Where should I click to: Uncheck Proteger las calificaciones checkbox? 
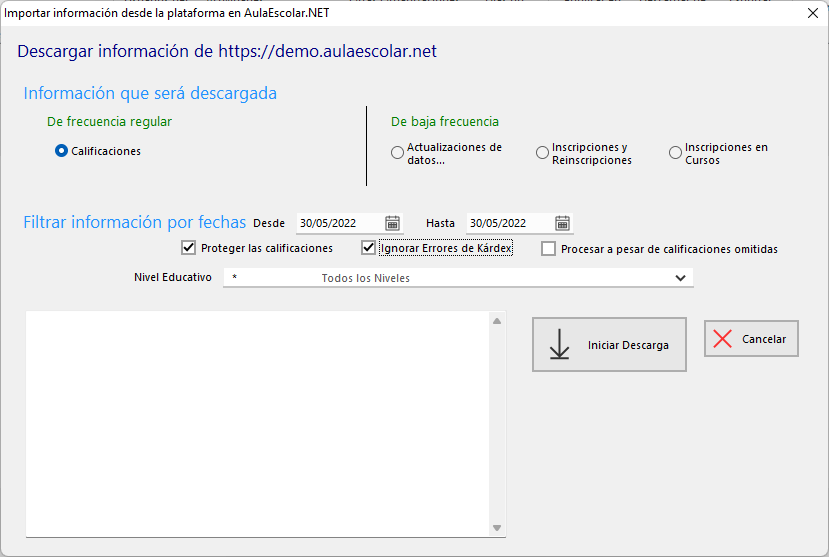pos(188,248)
